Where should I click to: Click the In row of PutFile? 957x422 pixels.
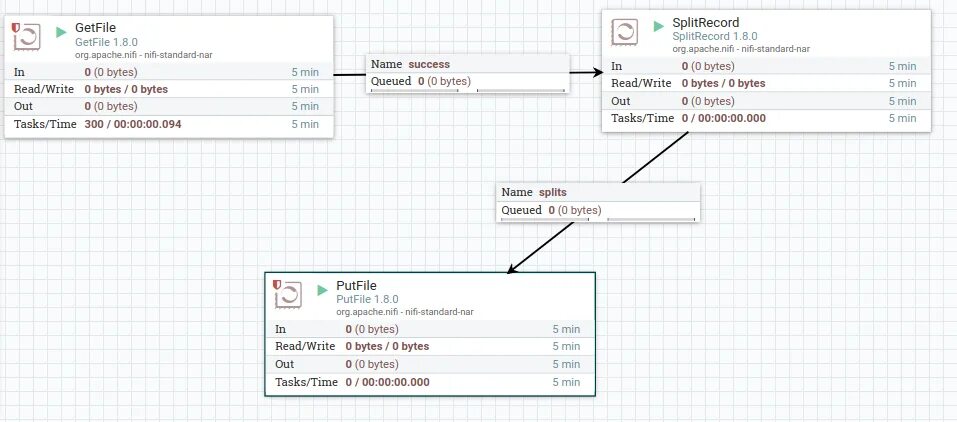430,329
